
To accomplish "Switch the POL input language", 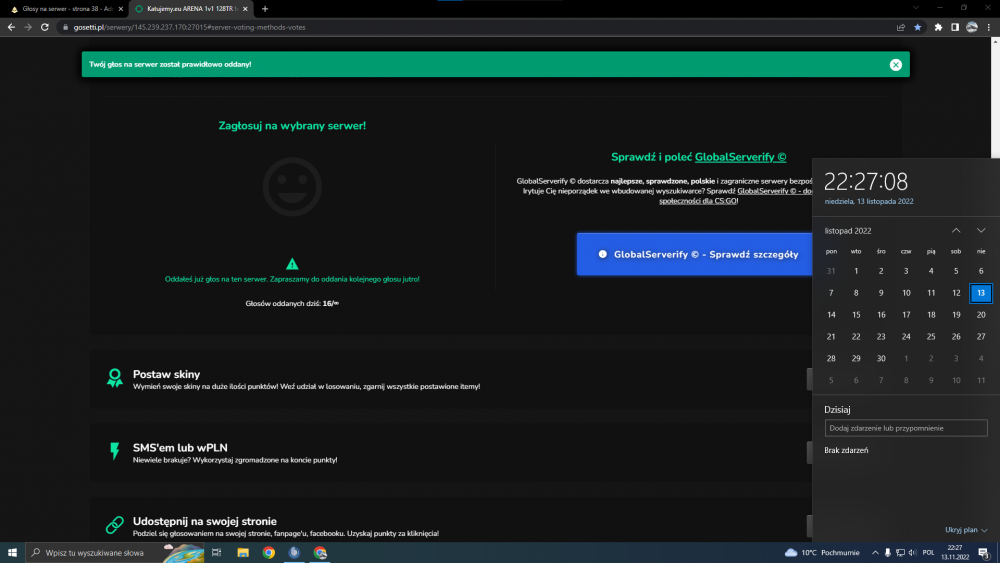I will (x=929, y=552).
